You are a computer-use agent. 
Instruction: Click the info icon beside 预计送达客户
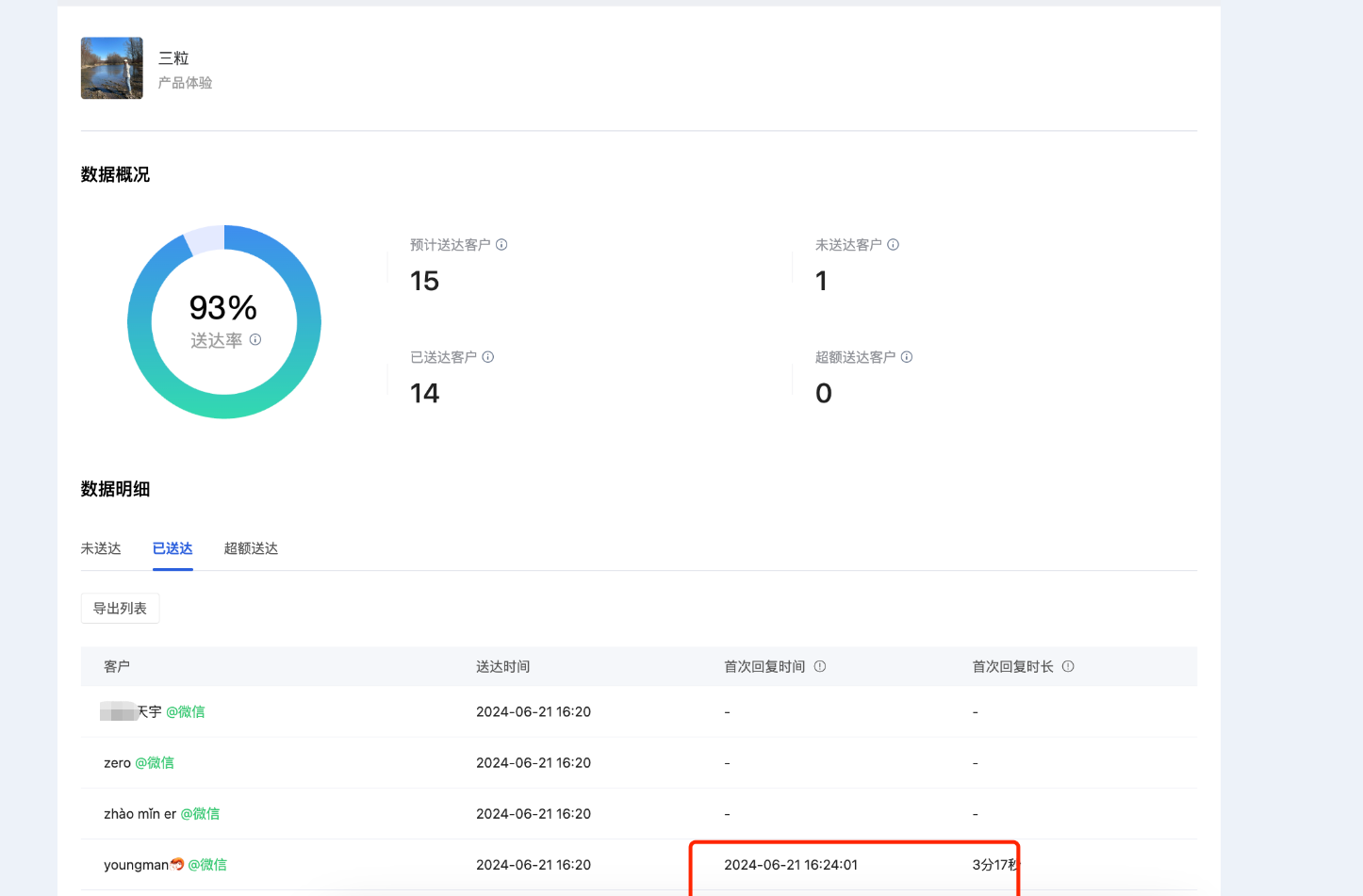pyautogui.click(x=501, y=245)
